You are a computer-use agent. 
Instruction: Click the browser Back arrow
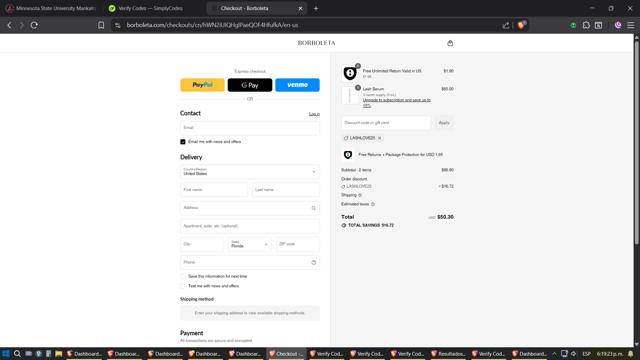coord(9,25)
